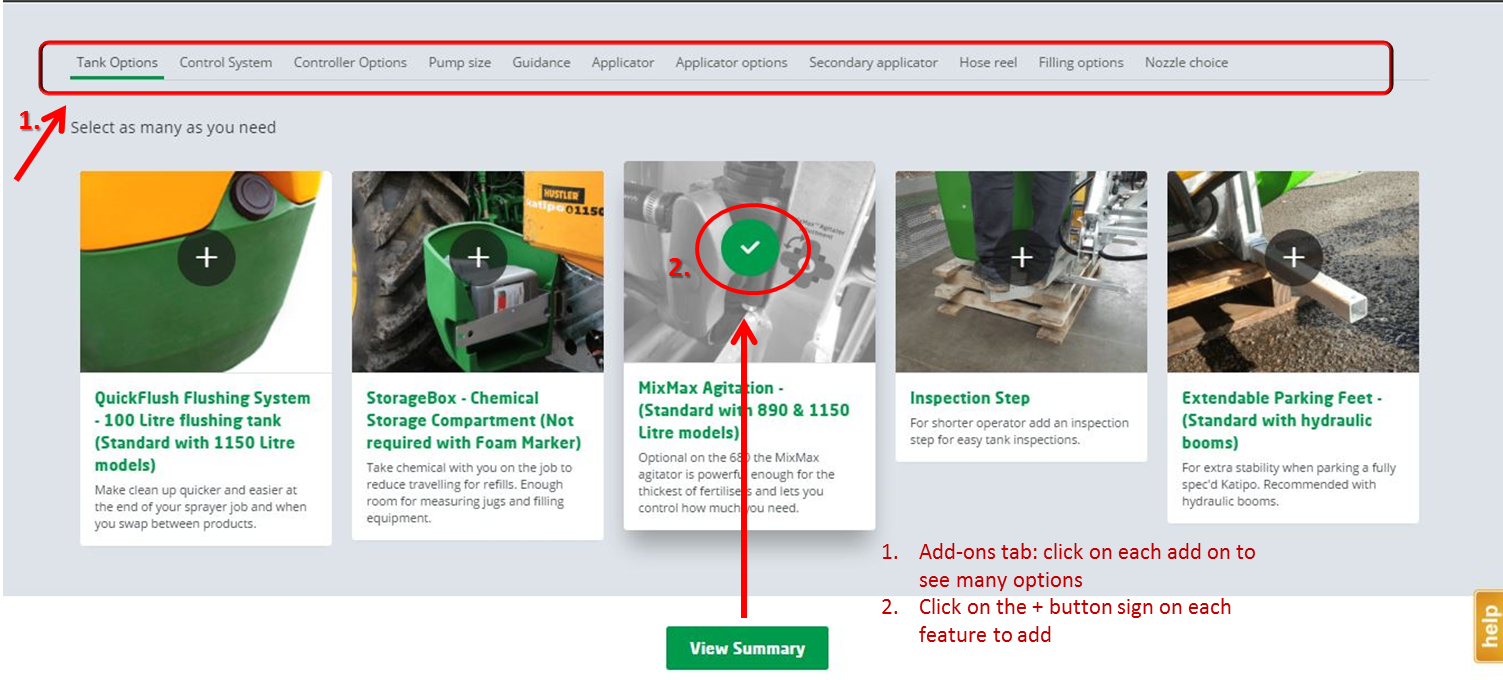This screenshot has width=1503, height=680.
Task: Open the Controller Options tab
Action: tap(350, 62)
